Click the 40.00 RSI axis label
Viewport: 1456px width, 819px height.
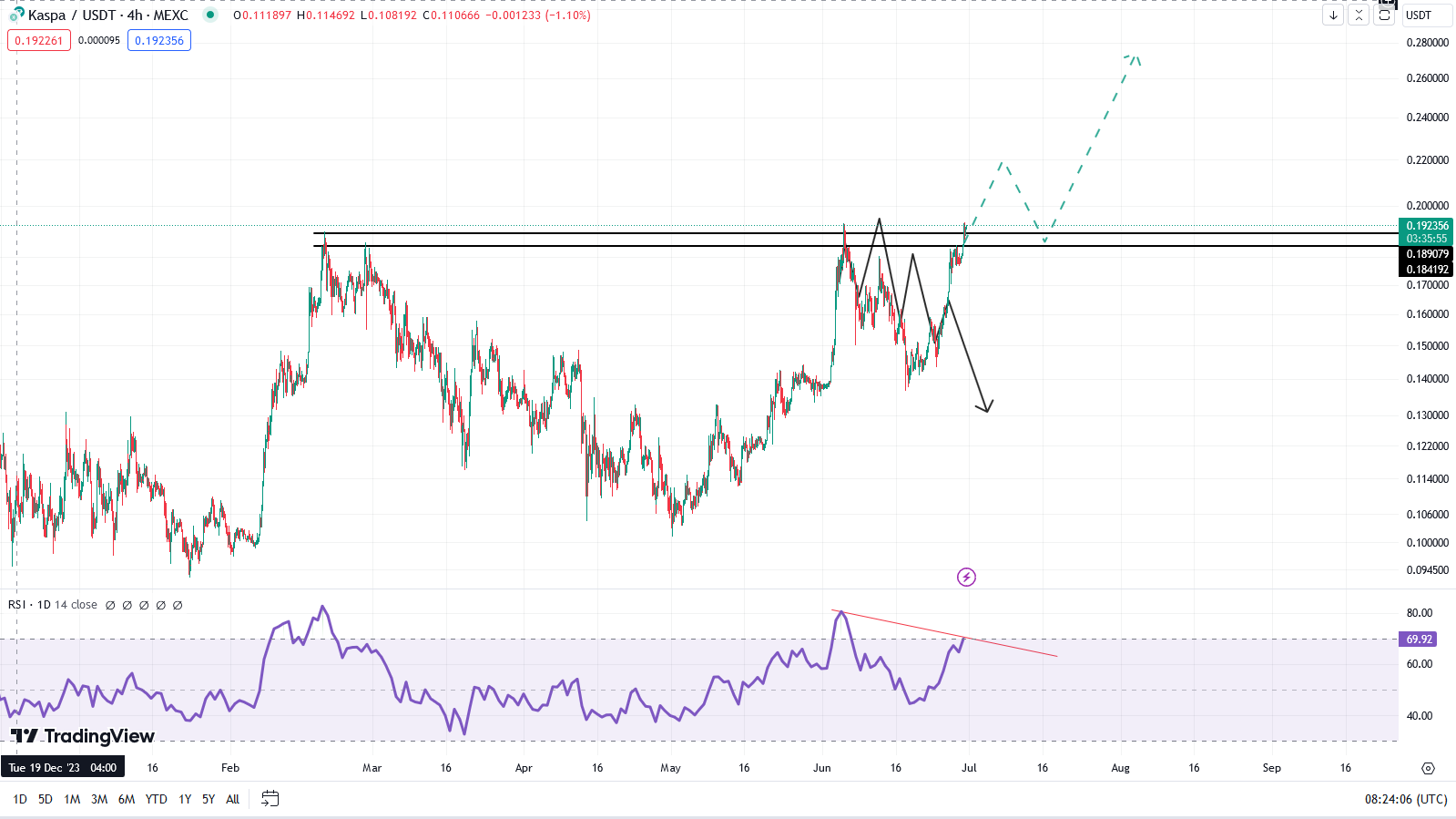(x=1420, y=716)
